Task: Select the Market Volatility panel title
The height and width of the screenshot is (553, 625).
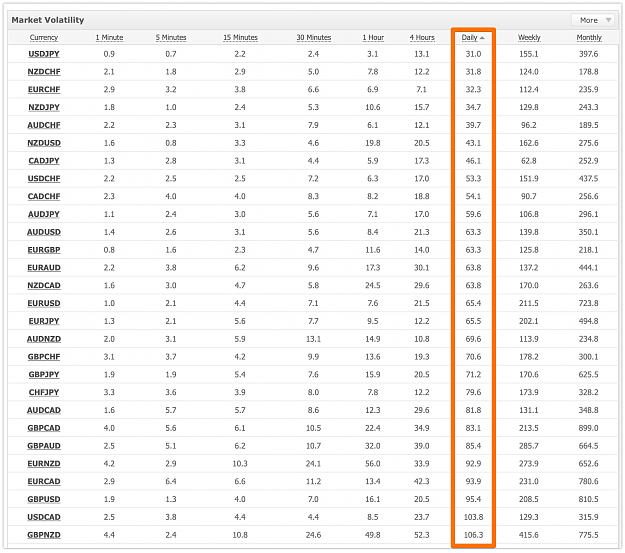Action: click(48, 20)
